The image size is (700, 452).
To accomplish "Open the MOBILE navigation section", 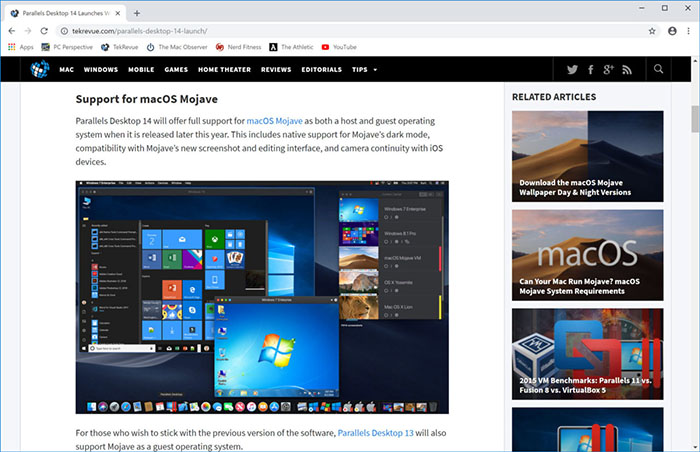I will 141,70.
